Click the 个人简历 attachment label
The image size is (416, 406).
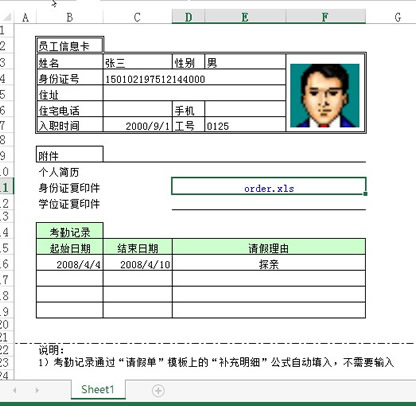point(59,172)
